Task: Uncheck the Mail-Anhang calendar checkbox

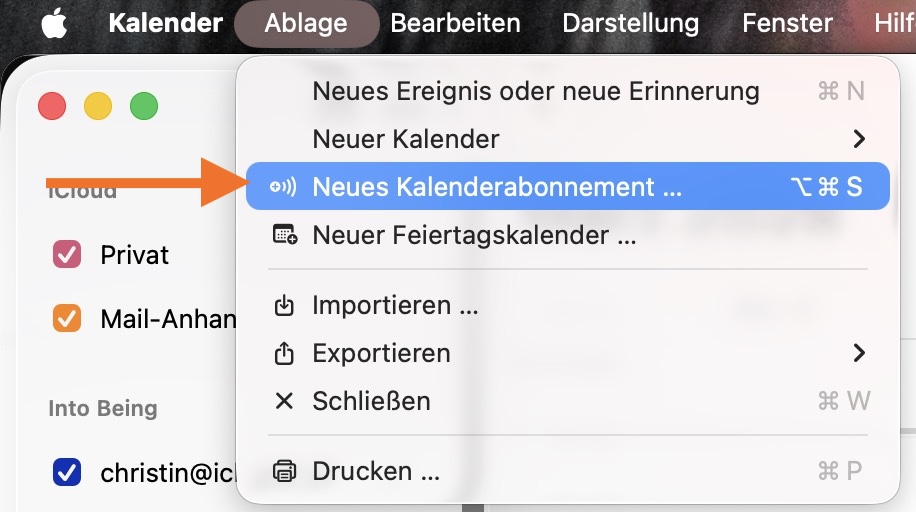Action: [x=66, y=319]
